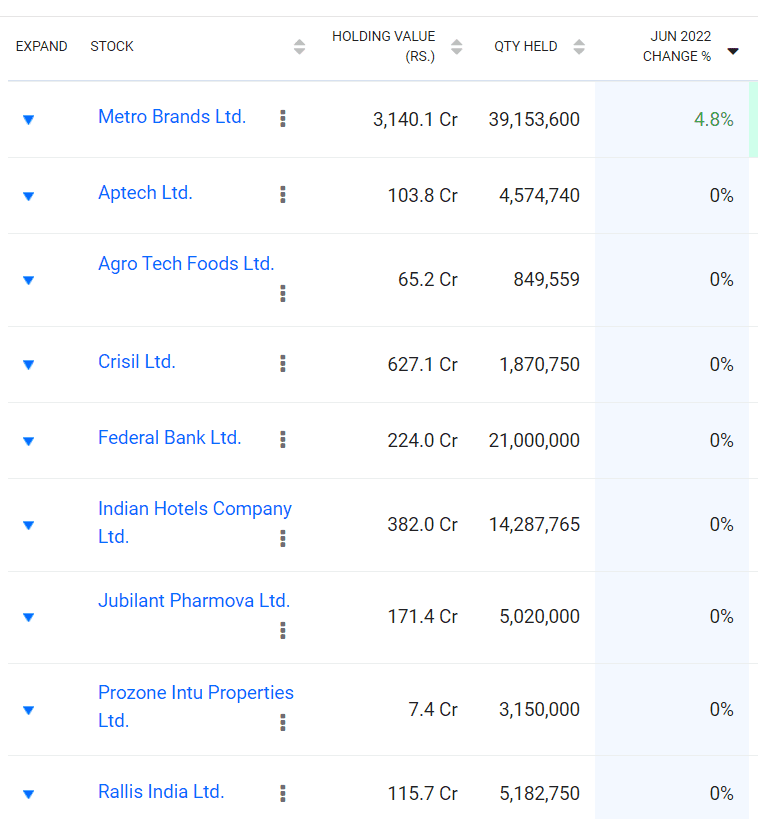Select the 3,150,000 quantity cell
The width and height of the screenshot is (758, 819).
540,710
